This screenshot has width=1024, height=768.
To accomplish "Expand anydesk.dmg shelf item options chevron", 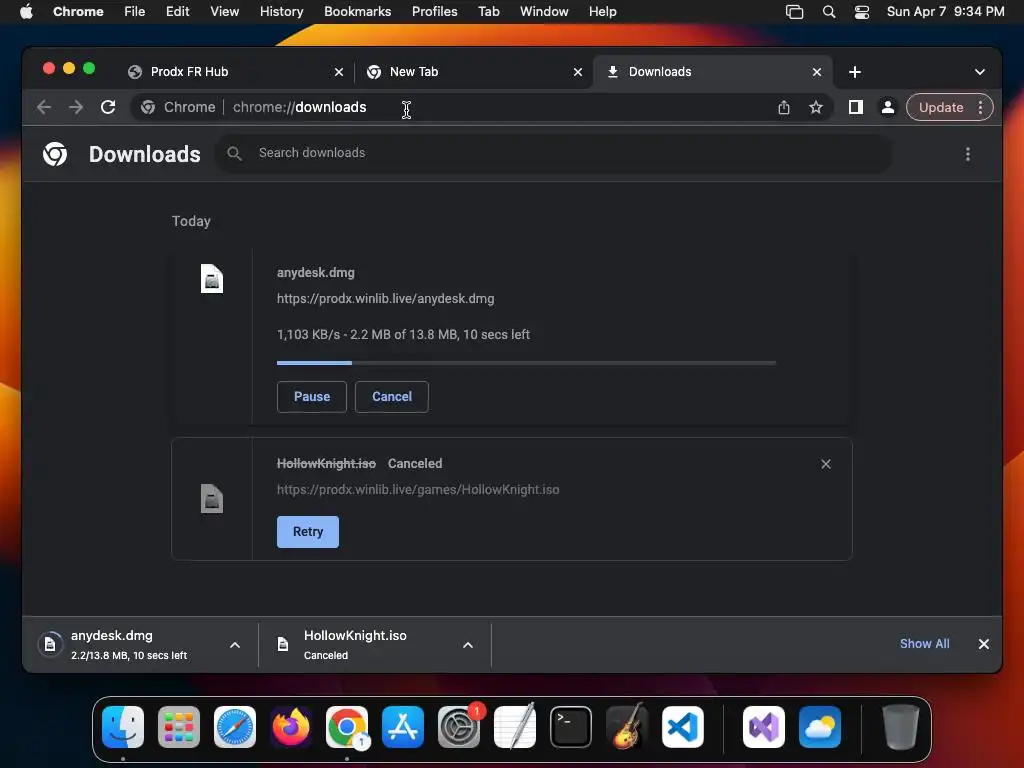I will [235, 645].
